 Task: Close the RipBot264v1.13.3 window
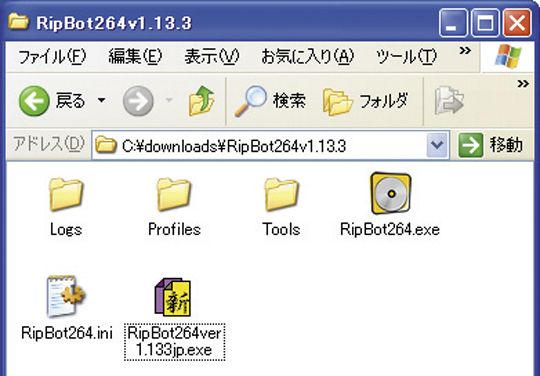pos(517,23)
